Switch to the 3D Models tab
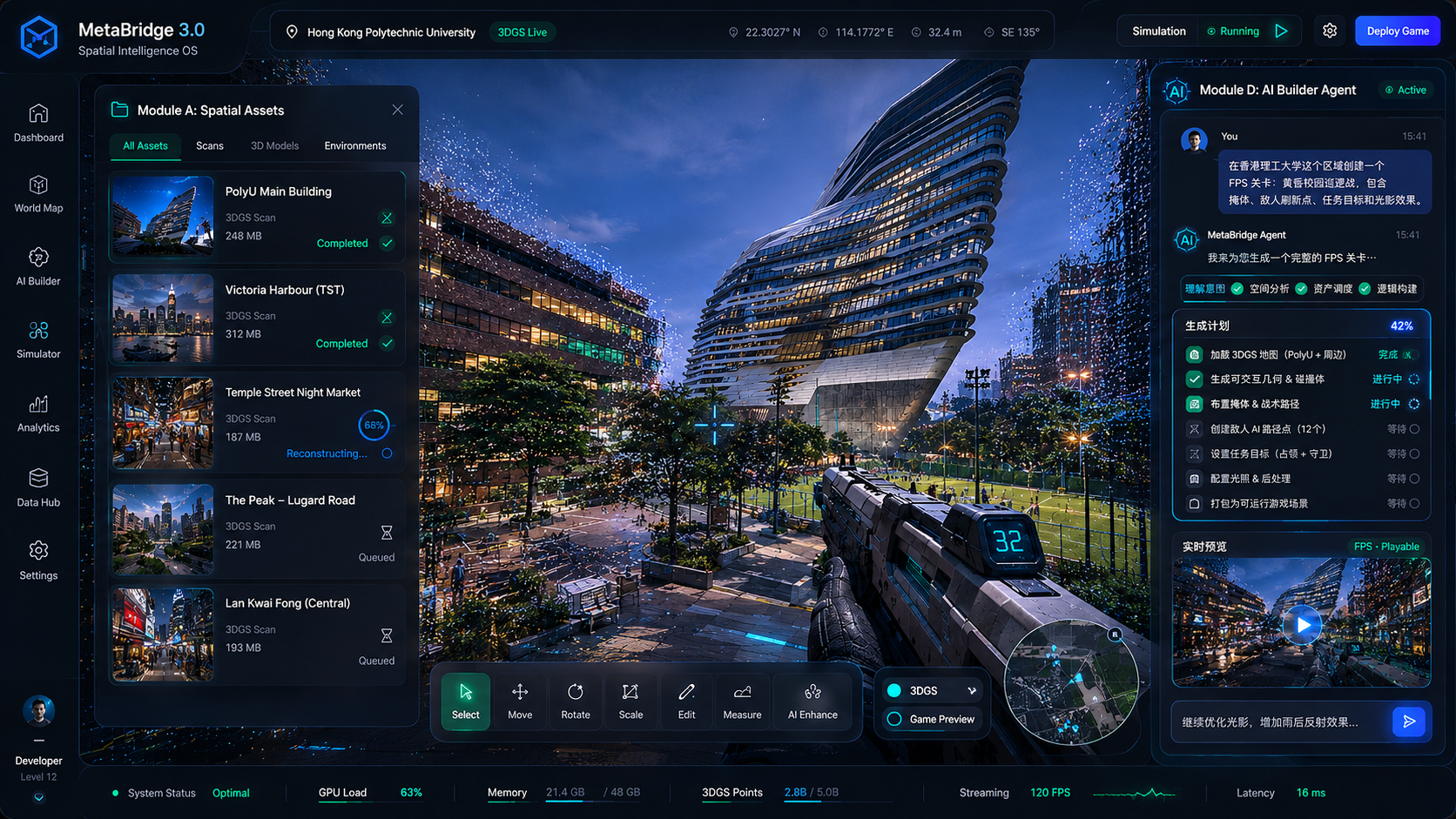The image size is (1456, 819). 274,145
